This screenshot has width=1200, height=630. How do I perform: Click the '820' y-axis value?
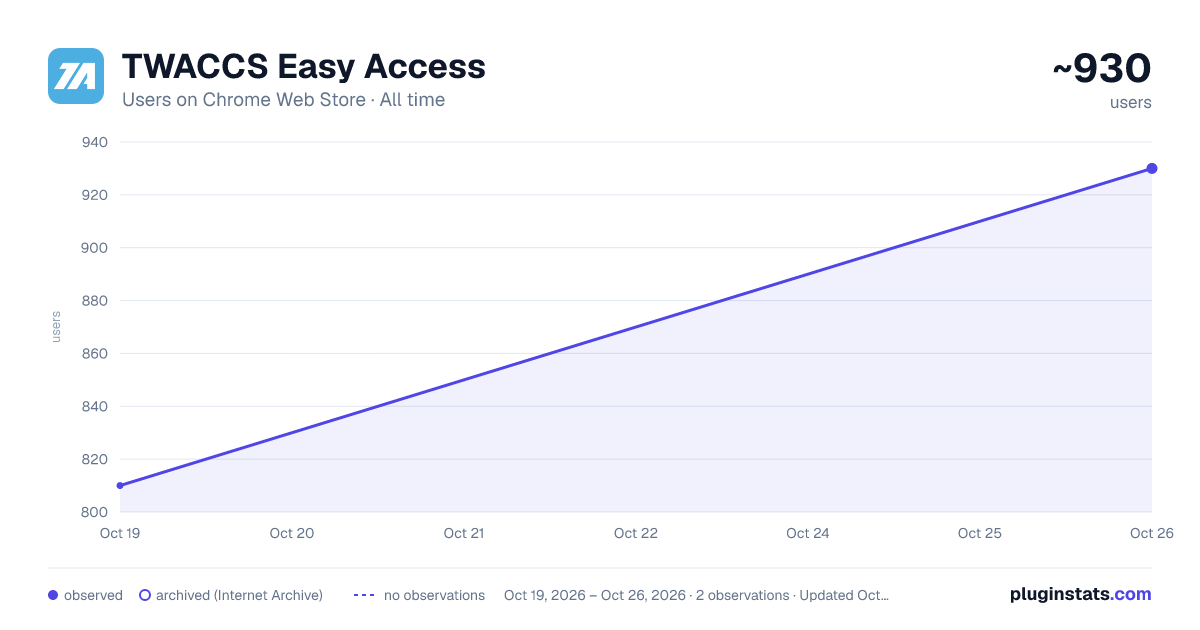(x=95, y=460)
